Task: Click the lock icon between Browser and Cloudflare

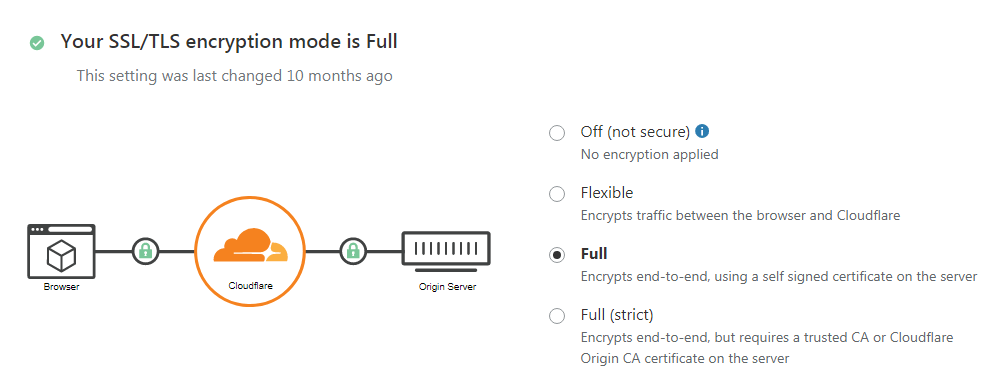Action: pos(146,251)
